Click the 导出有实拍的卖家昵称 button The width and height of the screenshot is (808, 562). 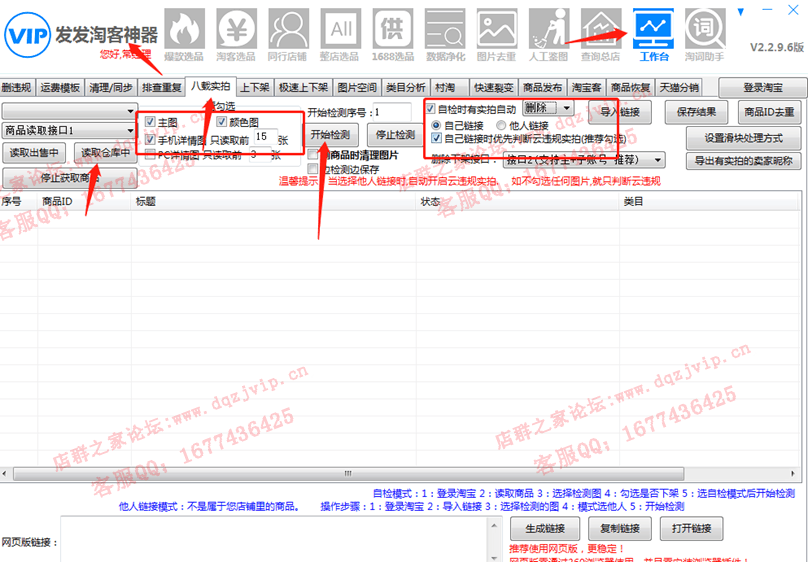tap(744, 161)
